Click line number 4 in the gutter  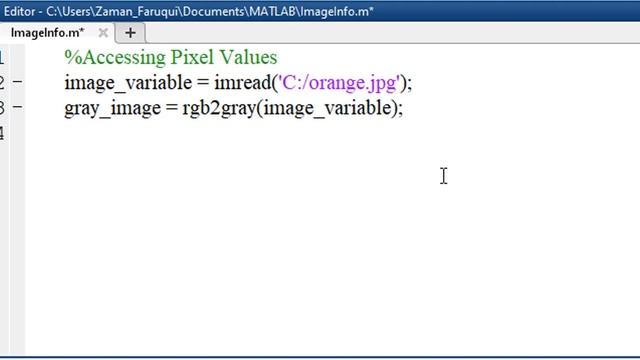2,133
